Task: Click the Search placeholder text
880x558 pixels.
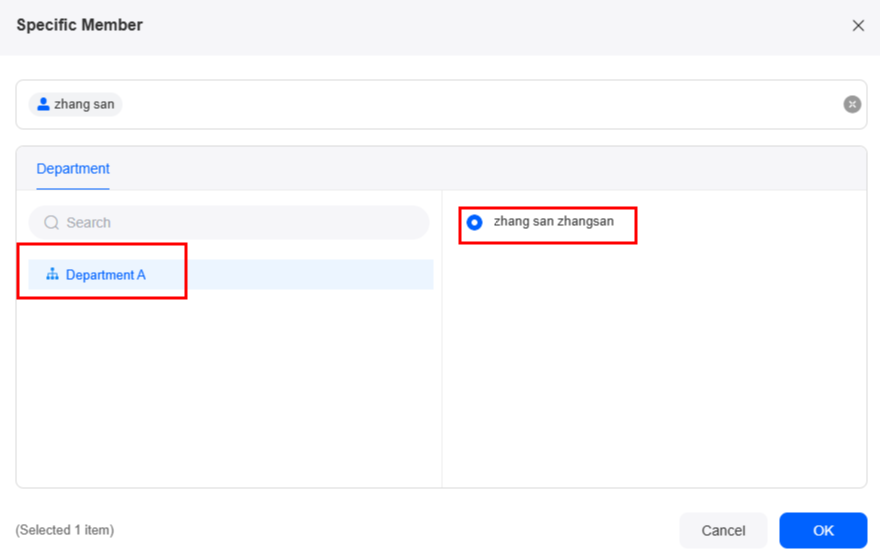Action: coord(89,222)
